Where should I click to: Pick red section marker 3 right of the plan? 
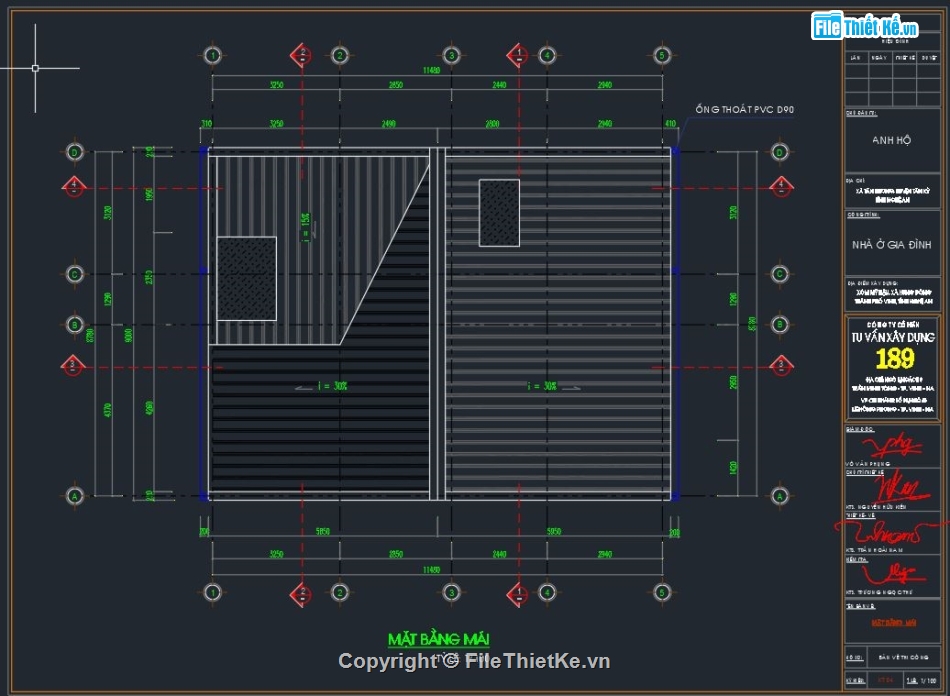781,365
